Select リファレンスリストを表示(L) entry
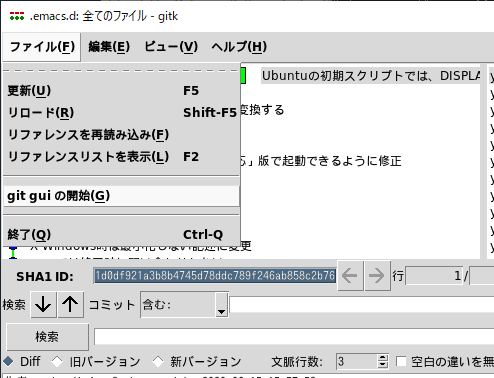 [x=121, y=157]
